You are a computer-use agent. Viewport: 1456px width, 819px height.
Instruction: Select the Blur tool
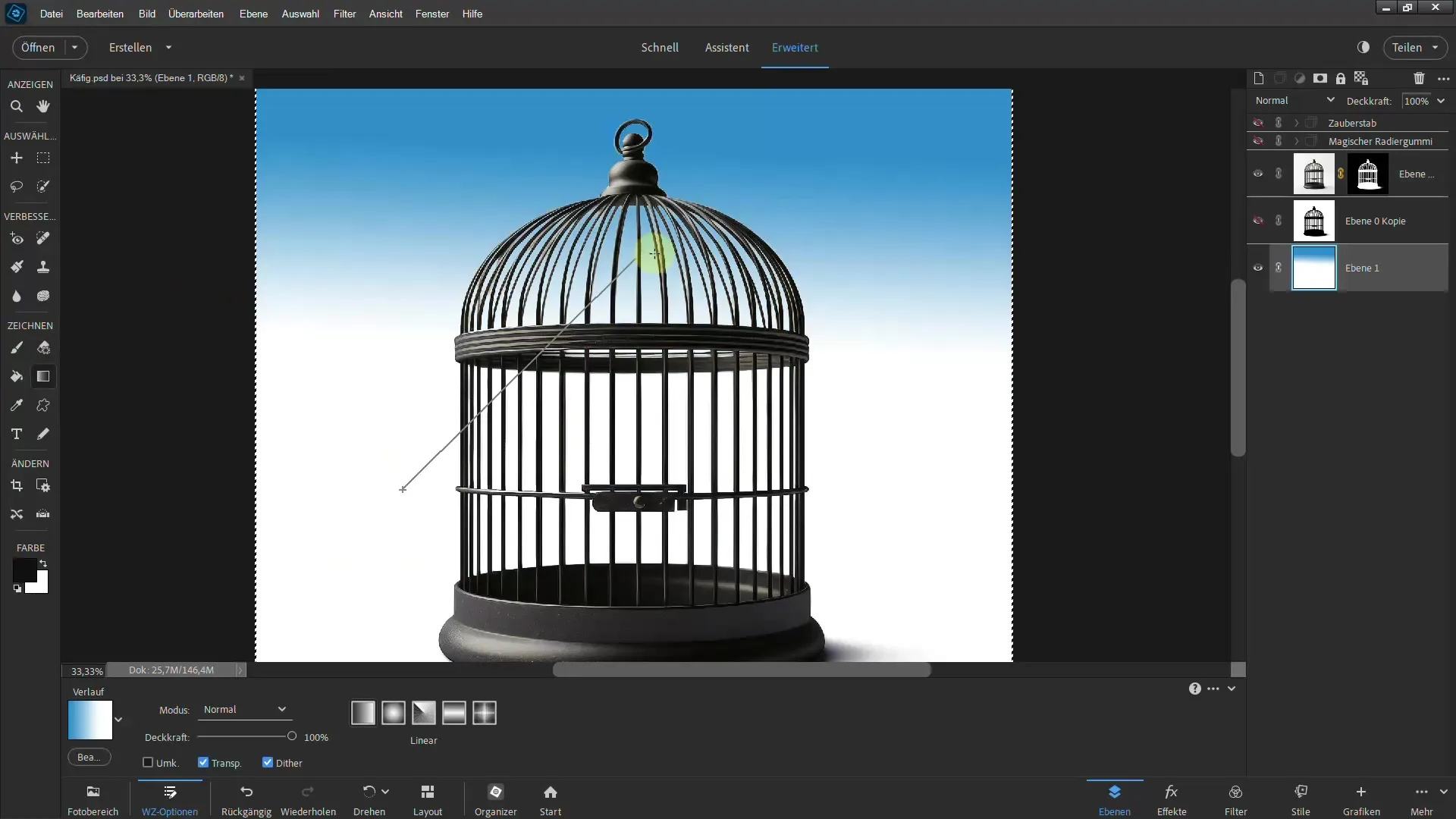[x=16, y=296]
